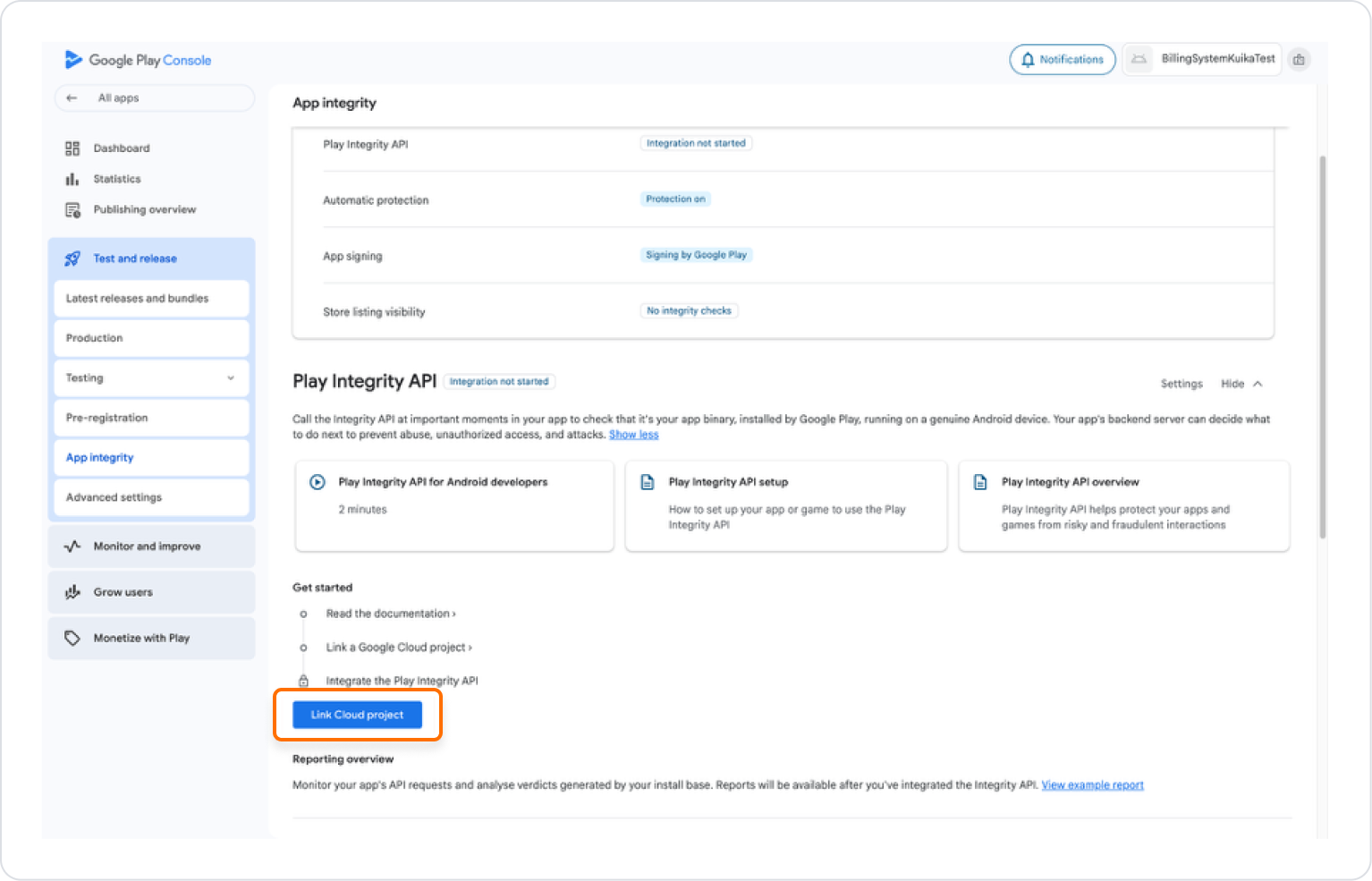Click the Show less link
Image resolution: width=1372 pixels, height=881 pixels.
(633, 435)
